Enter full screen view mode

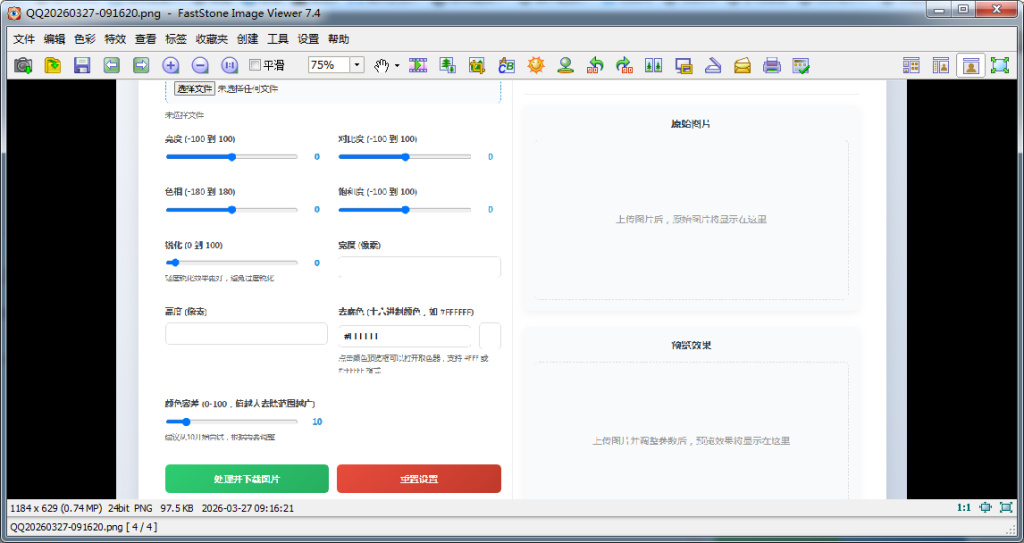pyautogui.click(x=1000, y=65)
